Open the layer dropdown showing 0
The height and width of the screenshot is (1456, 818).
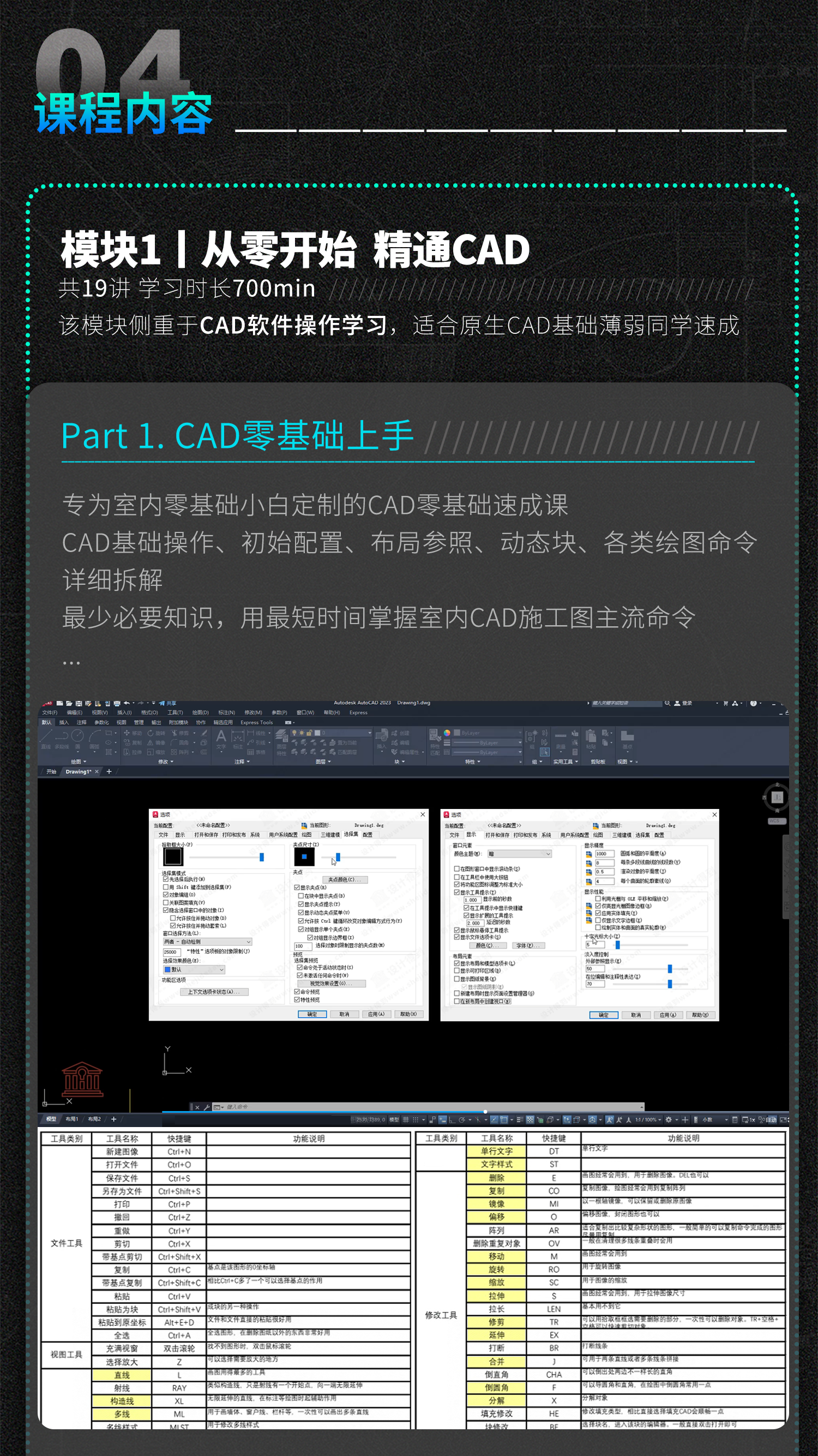[x=332, y=733]
